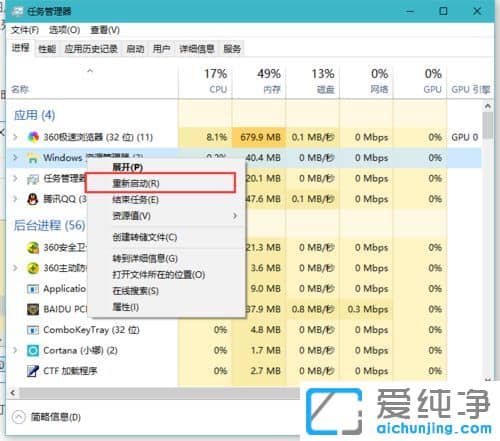Minimize the Task Manager window

click(x=410, y=11)
